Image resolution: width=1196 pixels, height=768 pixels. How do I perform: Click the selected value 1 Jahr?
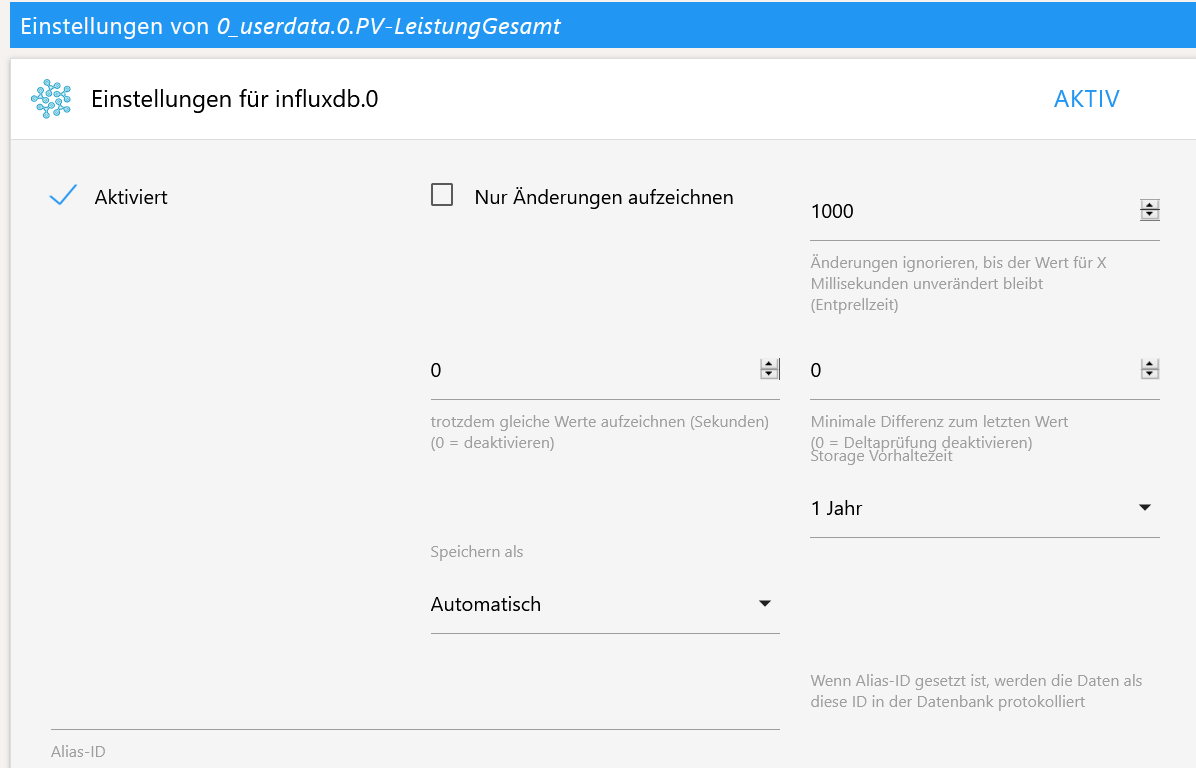click(x=837, y=508)
